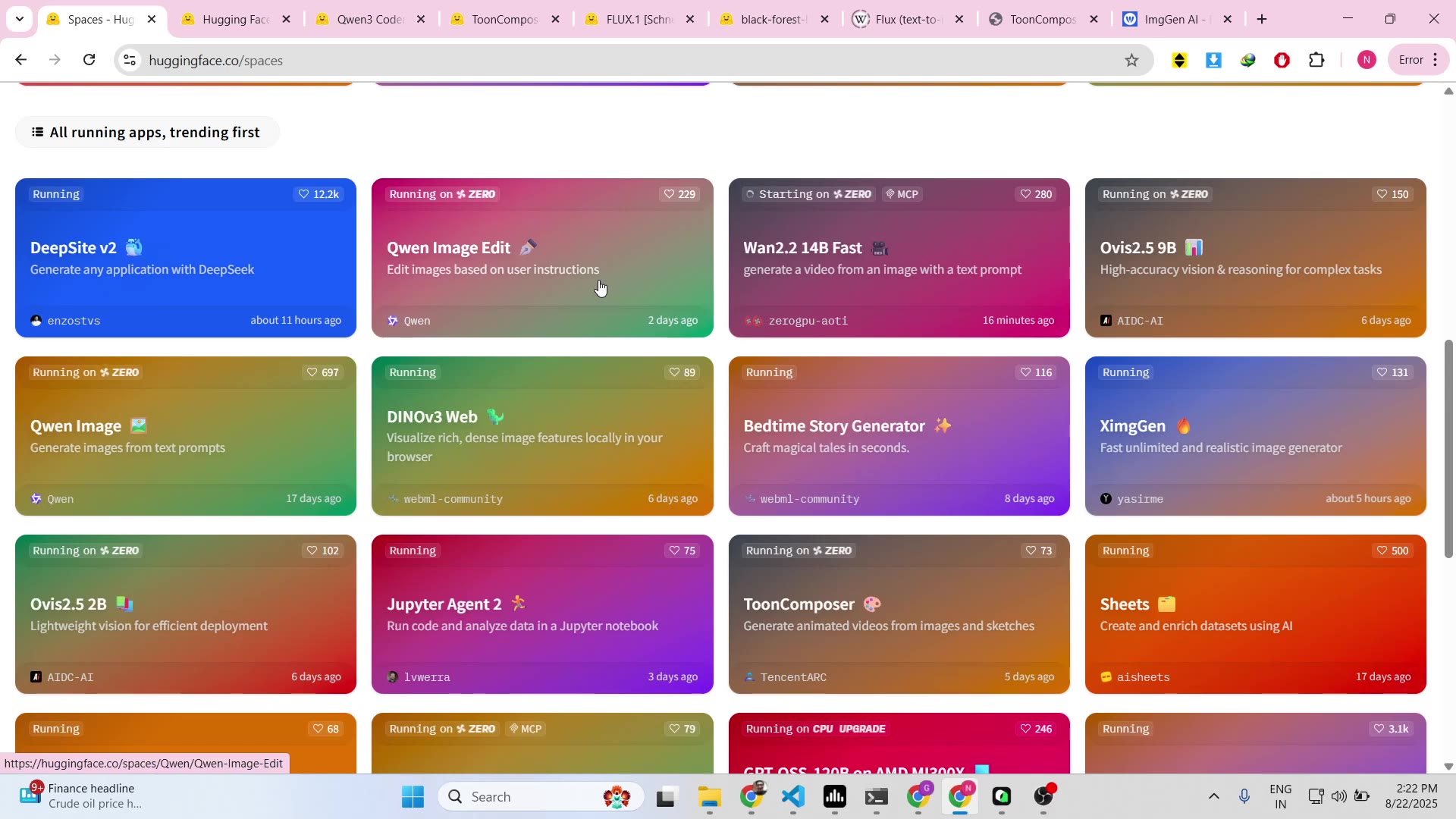Open the Windows Start menu

click(413, 796)
